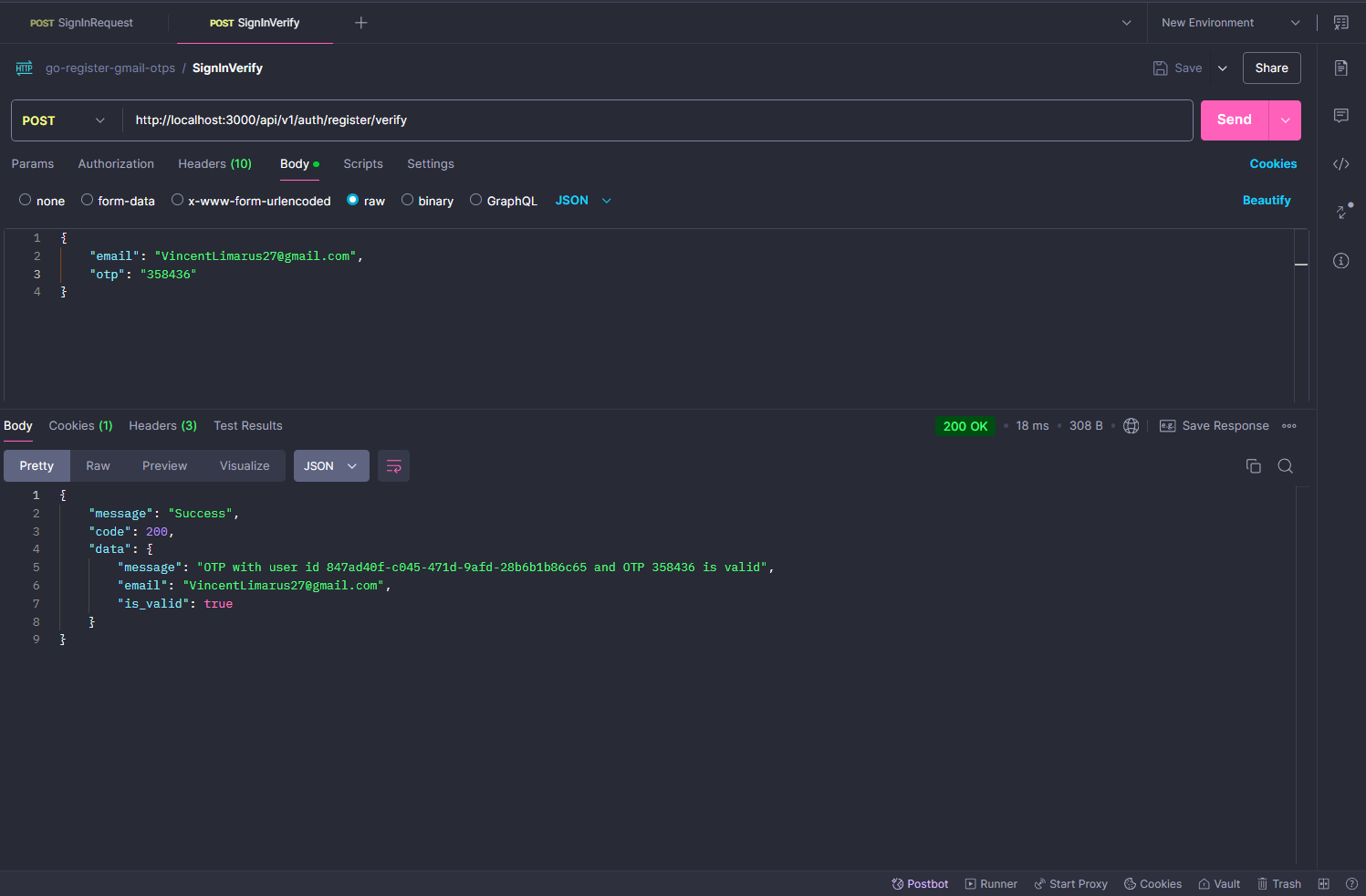
Task: Switch to the SignInVerify tab
Action: [255, 23]
